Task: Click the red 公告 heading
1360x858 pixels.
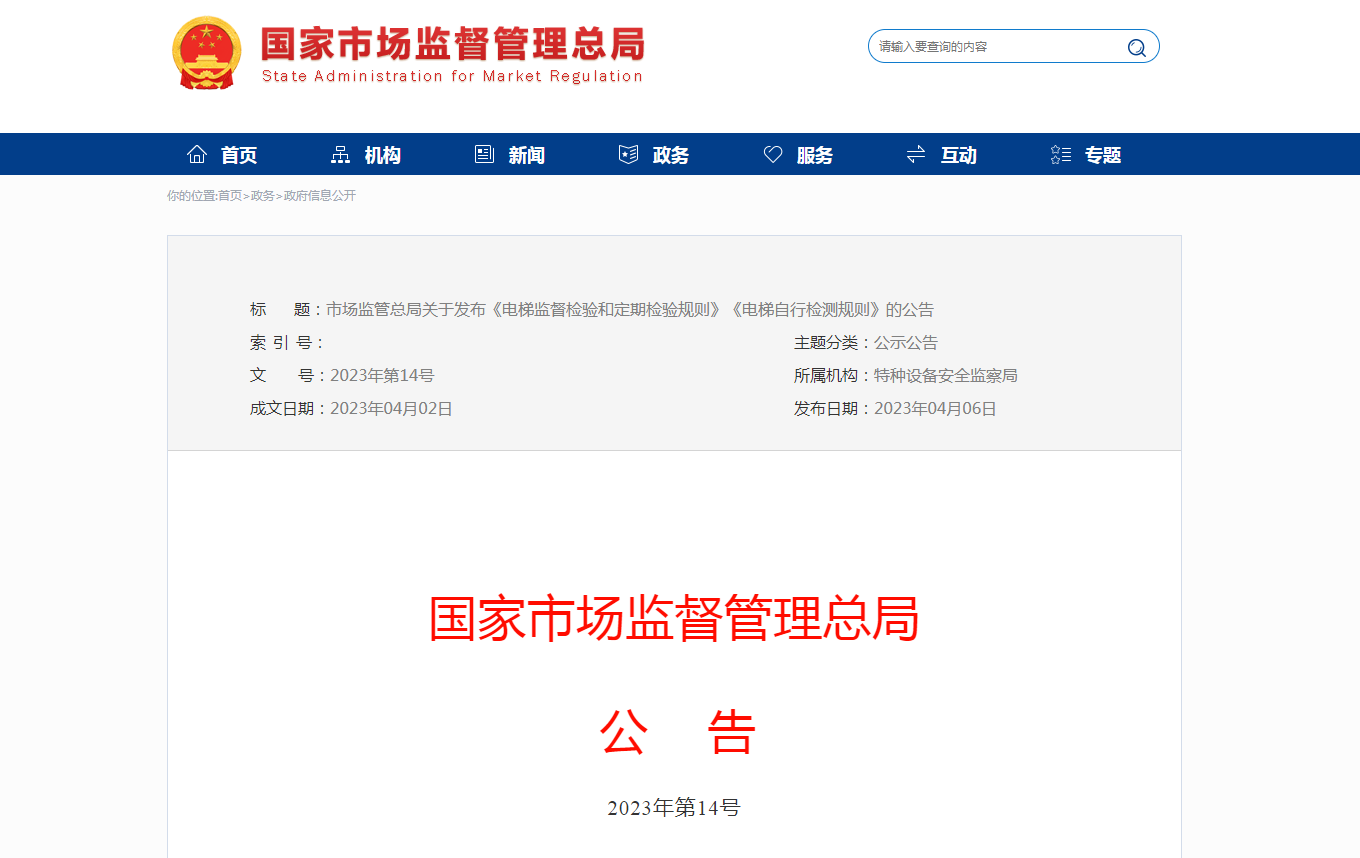Action: 678,733
